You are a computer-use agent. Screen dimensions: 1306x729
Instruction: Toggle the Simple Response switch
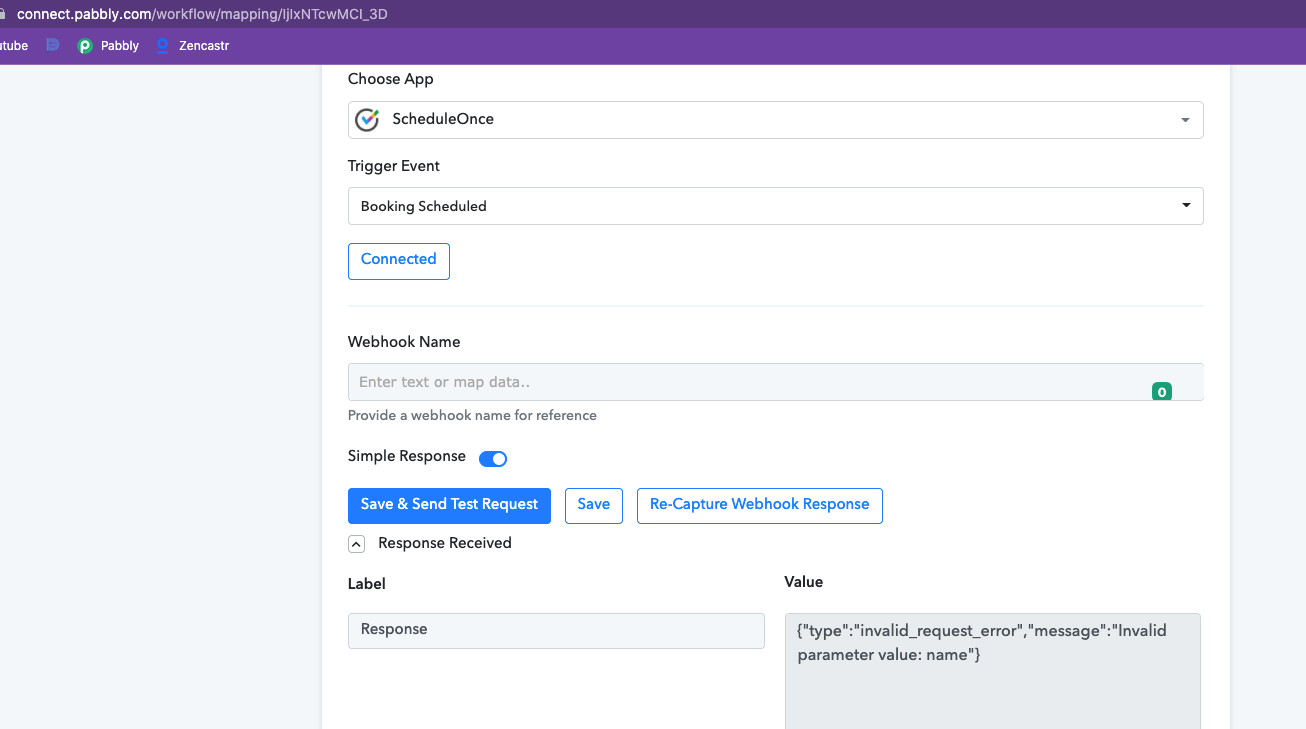[493, 459]
